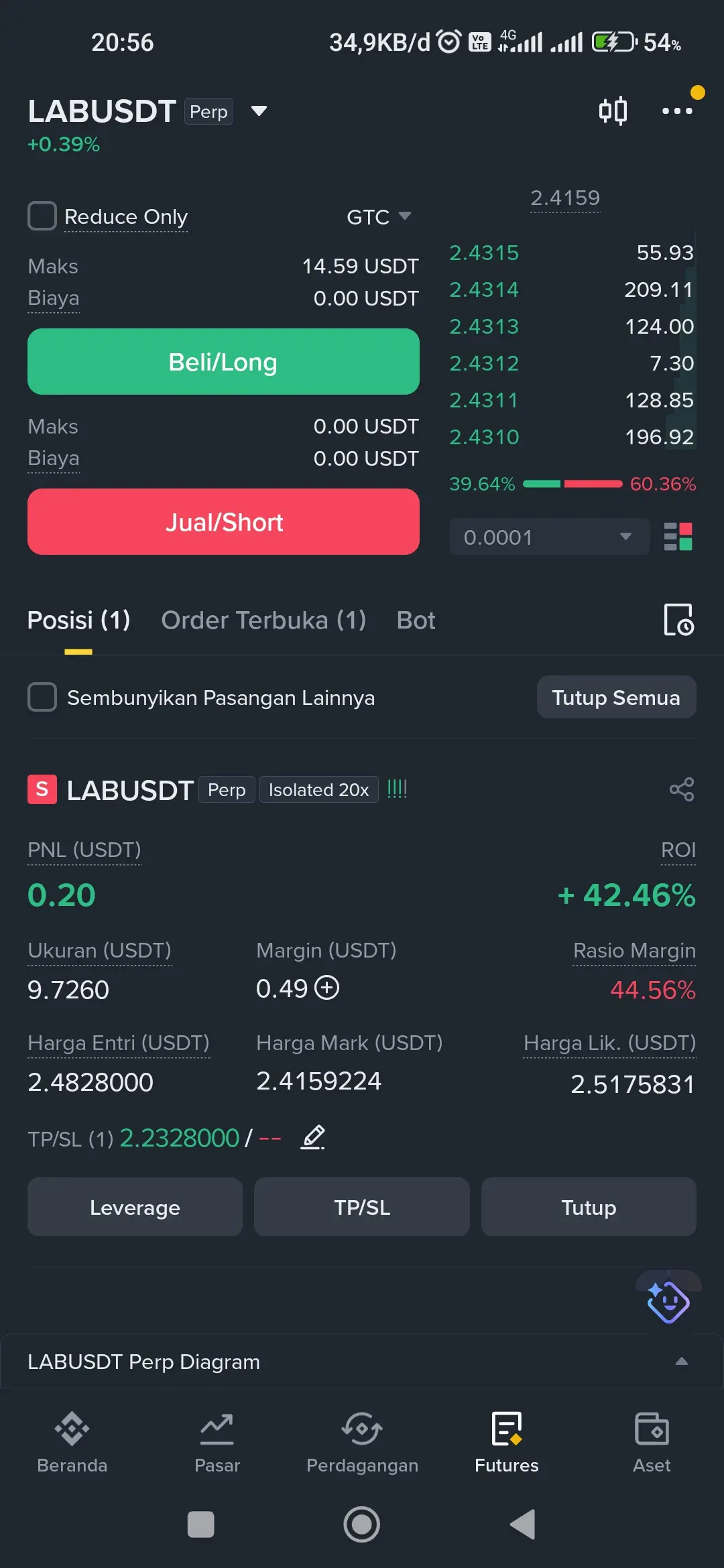Viewport: 724px width, 1568px height.
Task: Open the AI assistant floating icon
Action: [668, 1302]
